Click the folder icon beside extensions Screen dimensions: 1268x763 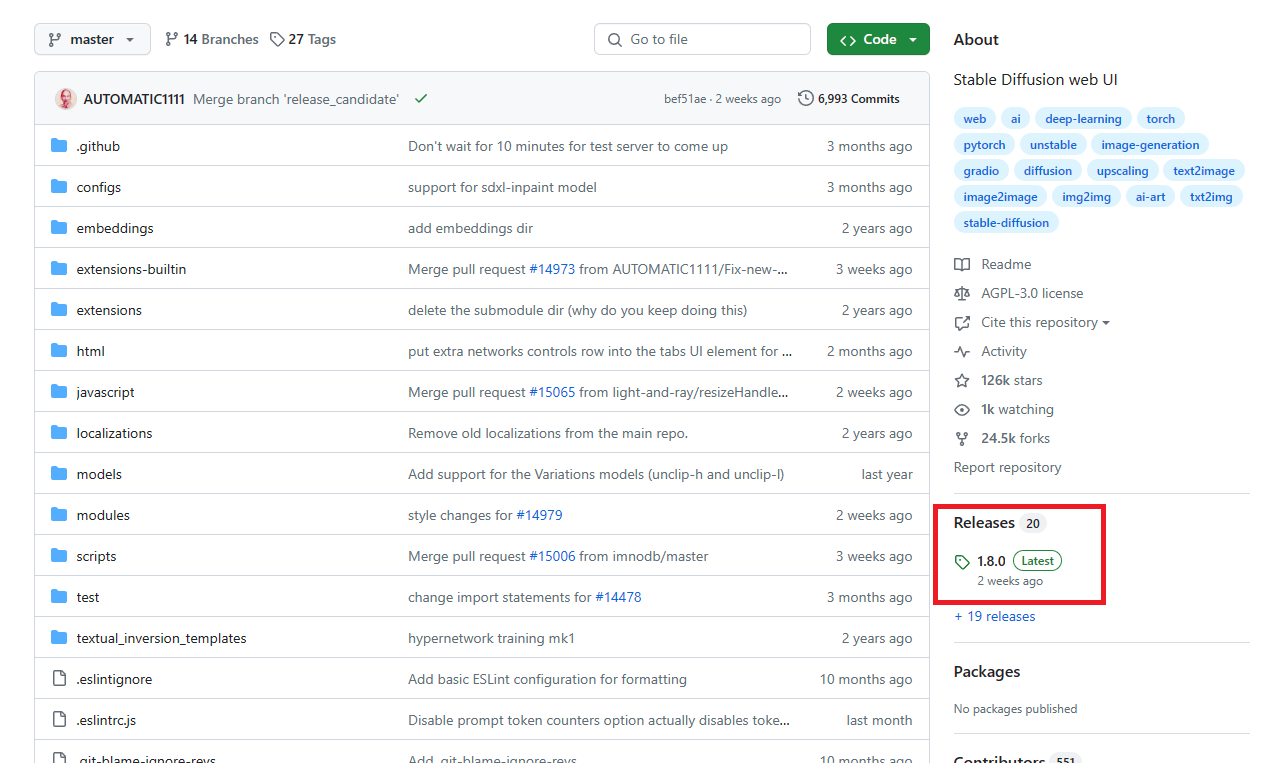click(58, 310)
